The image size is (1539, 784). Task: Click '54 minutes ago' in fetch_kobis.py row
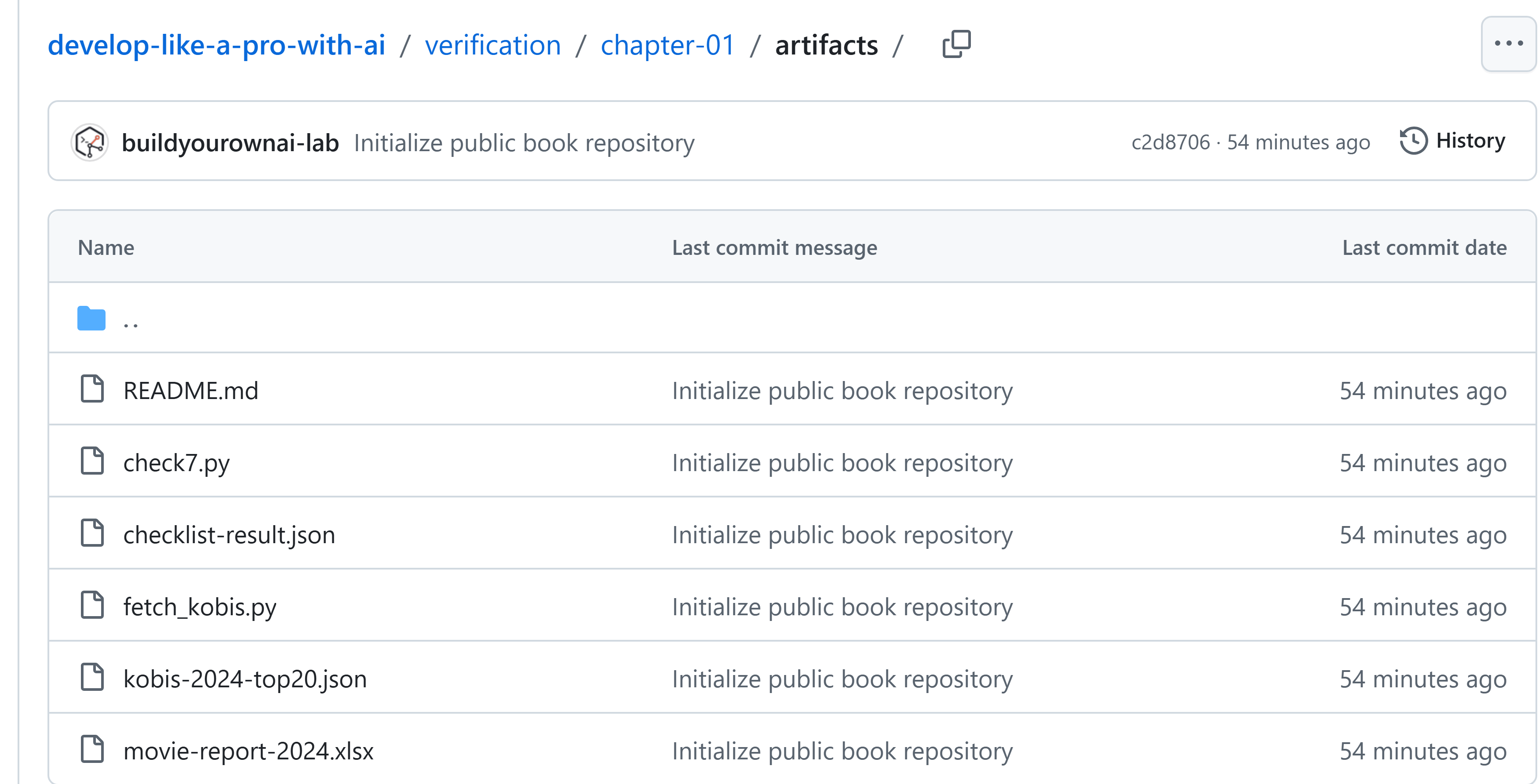pyautogui.click(x=1423, y=607)
